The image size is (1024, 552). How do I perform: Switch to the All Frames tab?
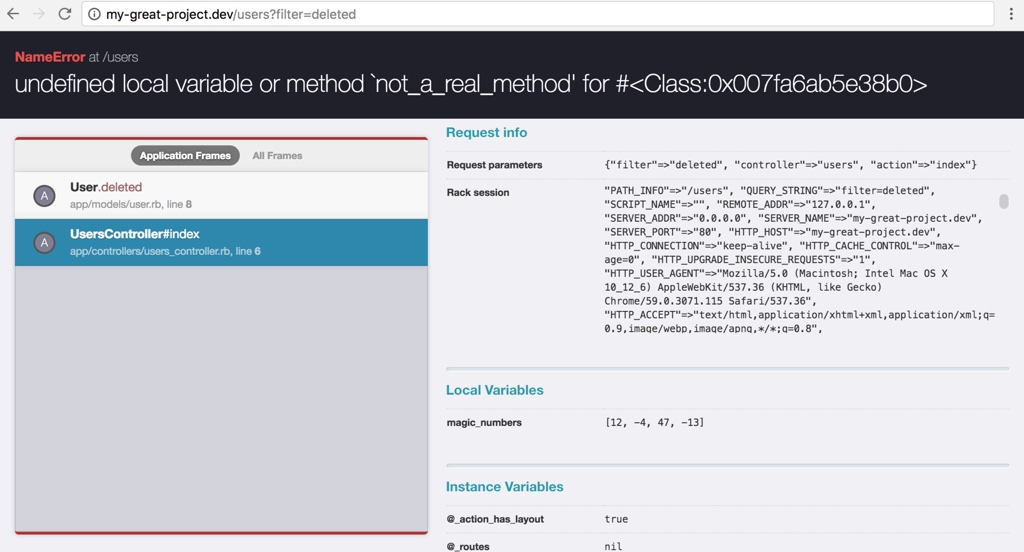click(x=278, y=155)
